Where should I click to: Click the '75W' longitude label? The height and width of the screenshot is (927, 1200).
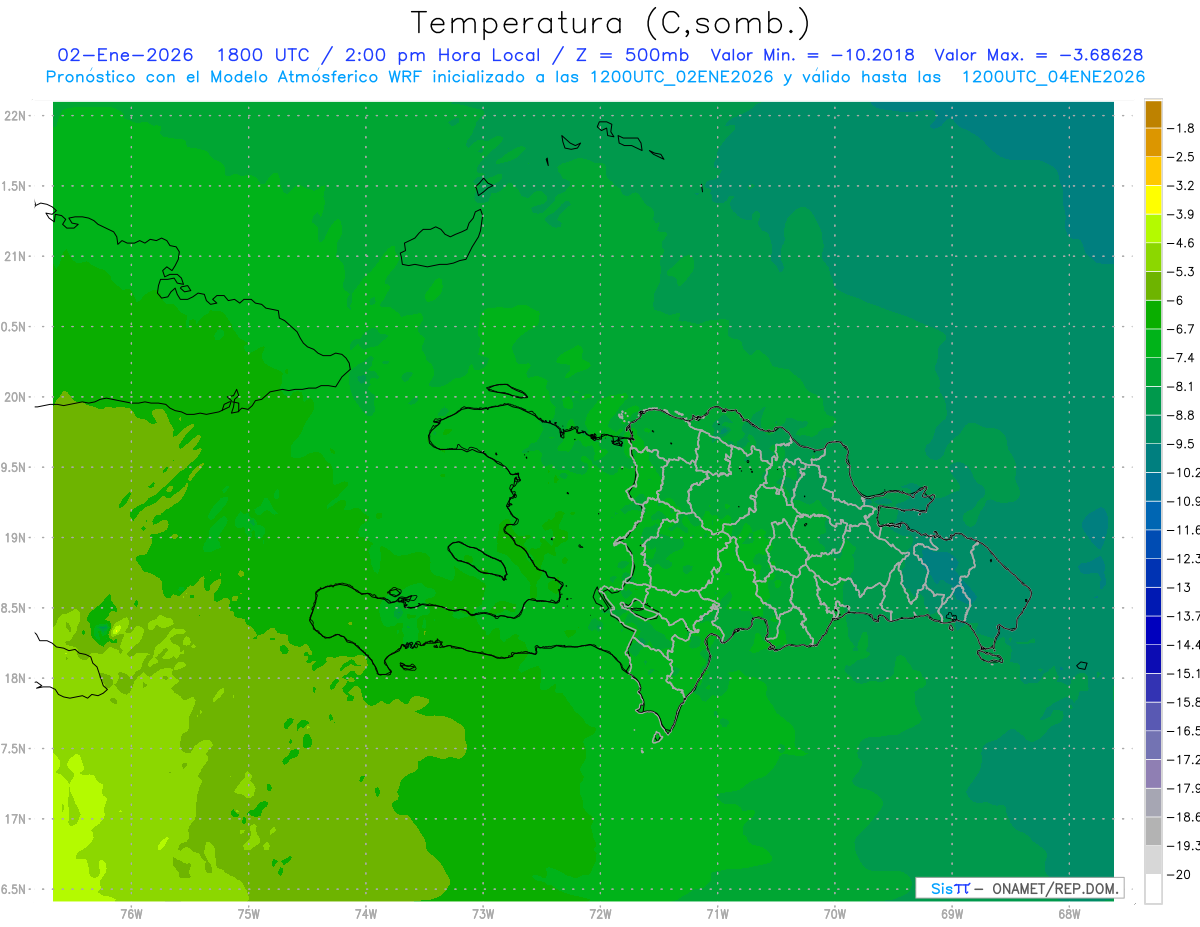click(248, 914)
